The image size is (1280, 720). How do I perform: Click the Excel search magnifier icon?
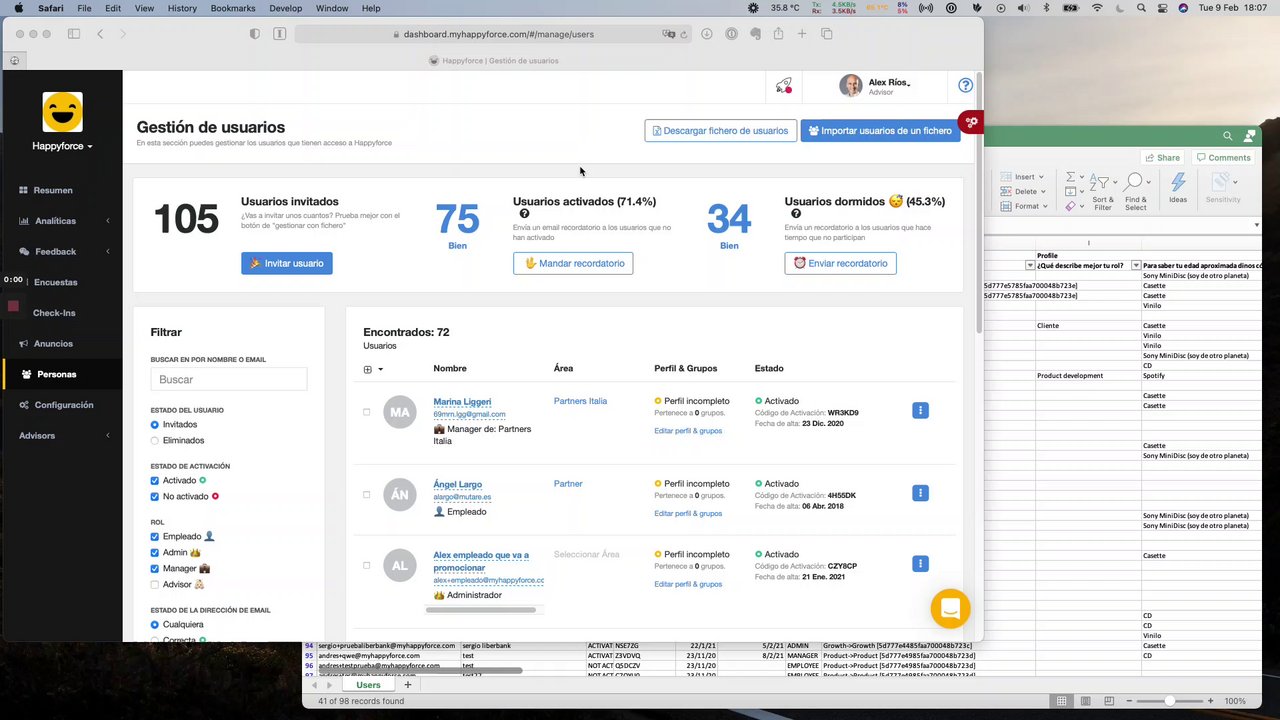1228,136
